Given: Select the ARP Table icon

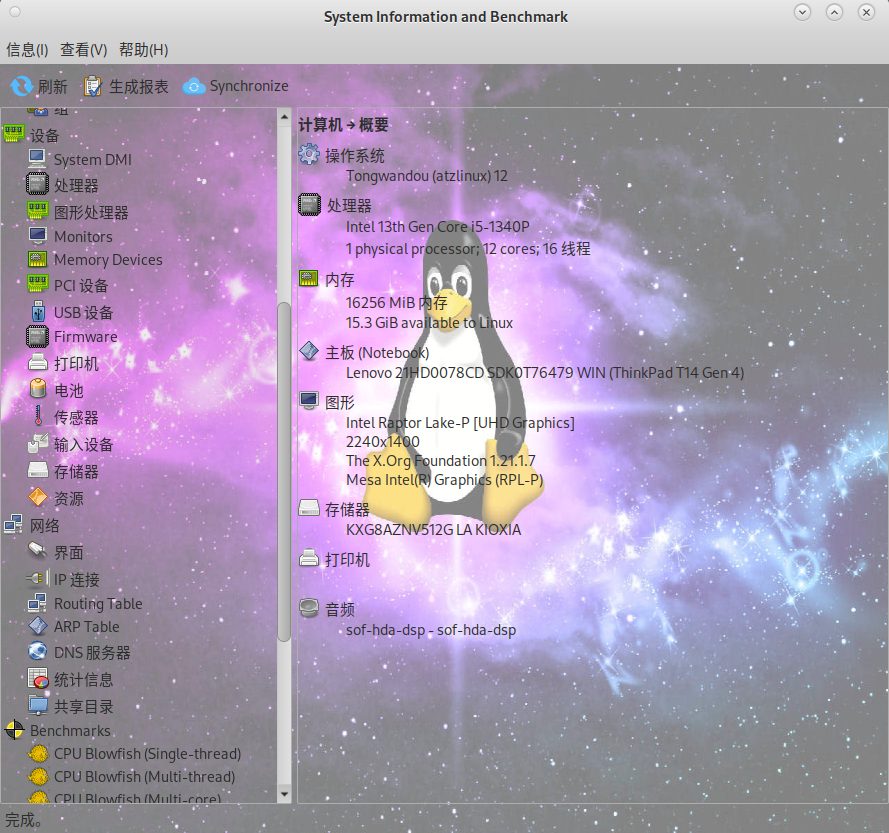Looking at the screenshot, I should (x=37, y=626).
